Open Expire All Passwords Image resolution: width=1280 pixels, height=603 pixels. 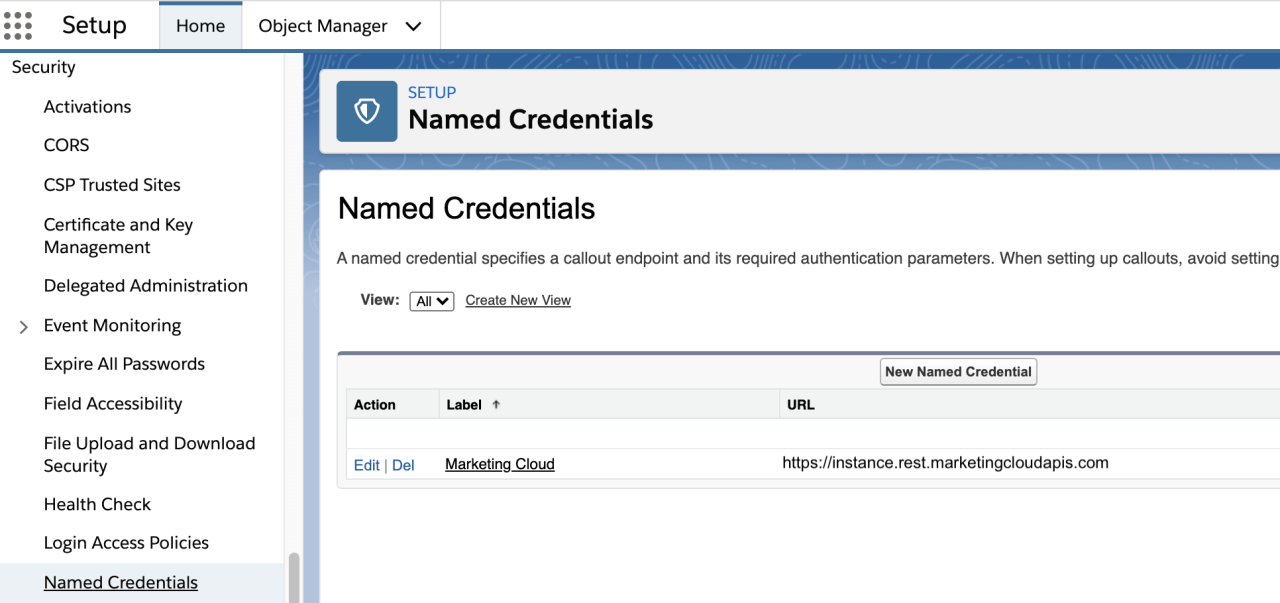(x=124, y=364)
